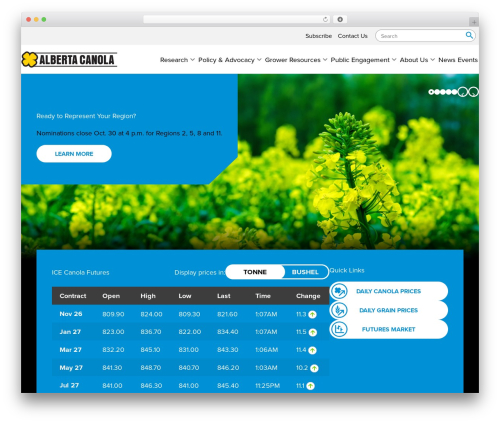Open the Events menu item

pos(468,60)
